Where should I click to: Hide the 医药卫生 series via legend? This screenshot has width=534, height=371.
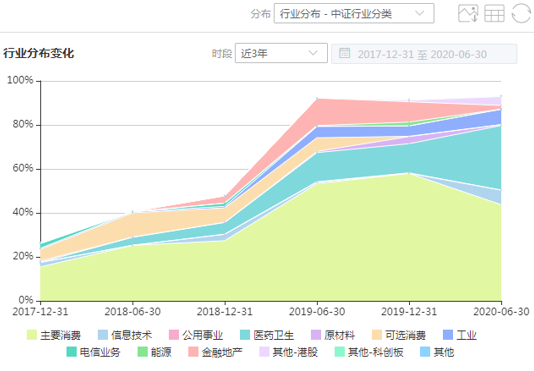[267, 335]
